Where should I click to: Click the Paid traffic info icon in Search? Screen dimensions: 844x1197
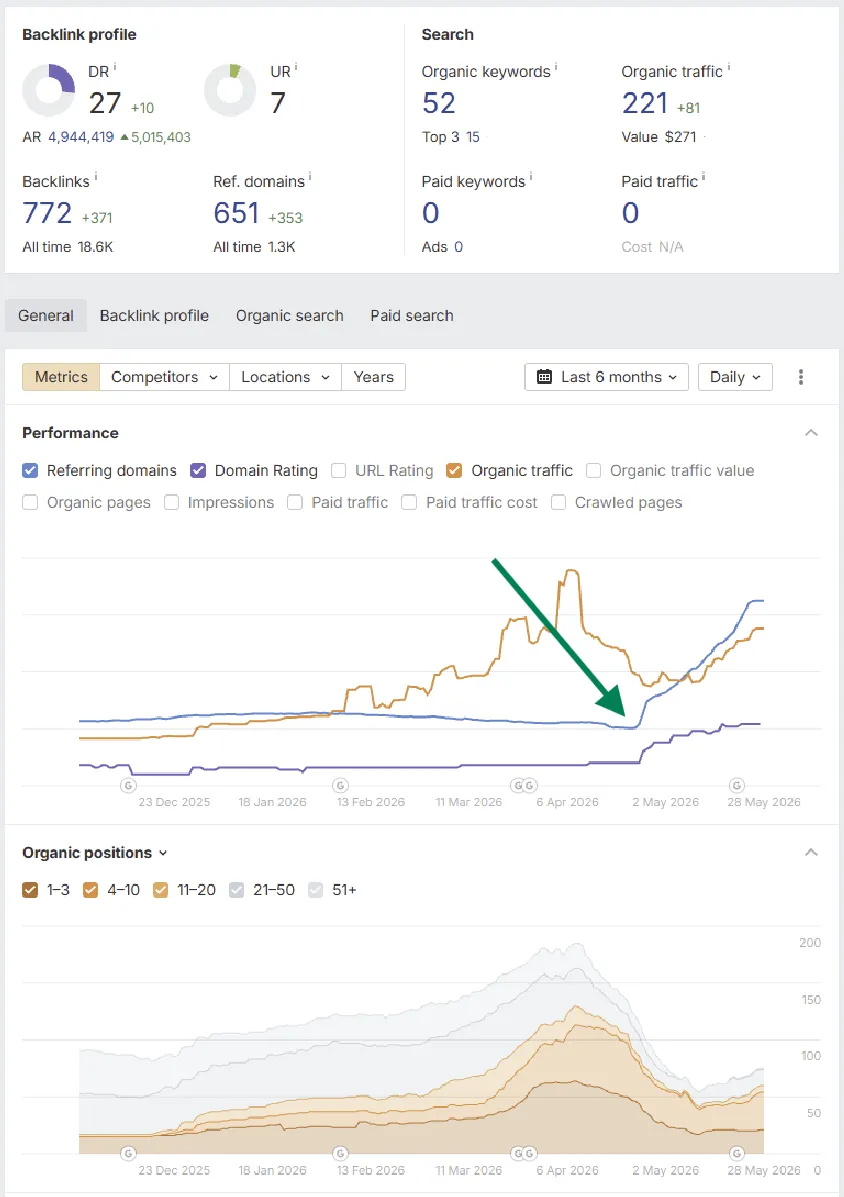coord(704,177)
